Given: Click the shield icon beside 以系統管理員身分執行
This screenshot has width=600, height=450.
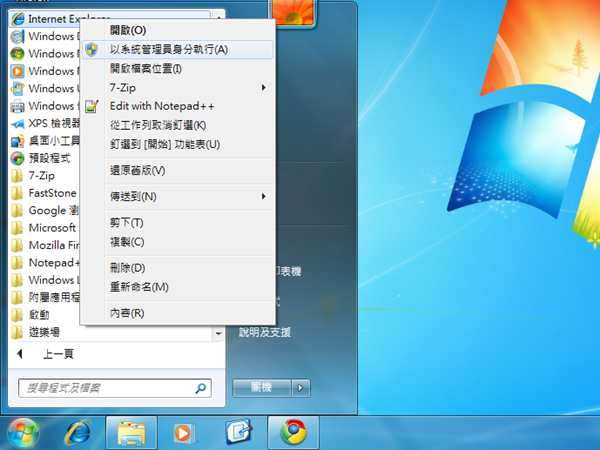Looking at the screenshot, I should click(x=91, y=49).
